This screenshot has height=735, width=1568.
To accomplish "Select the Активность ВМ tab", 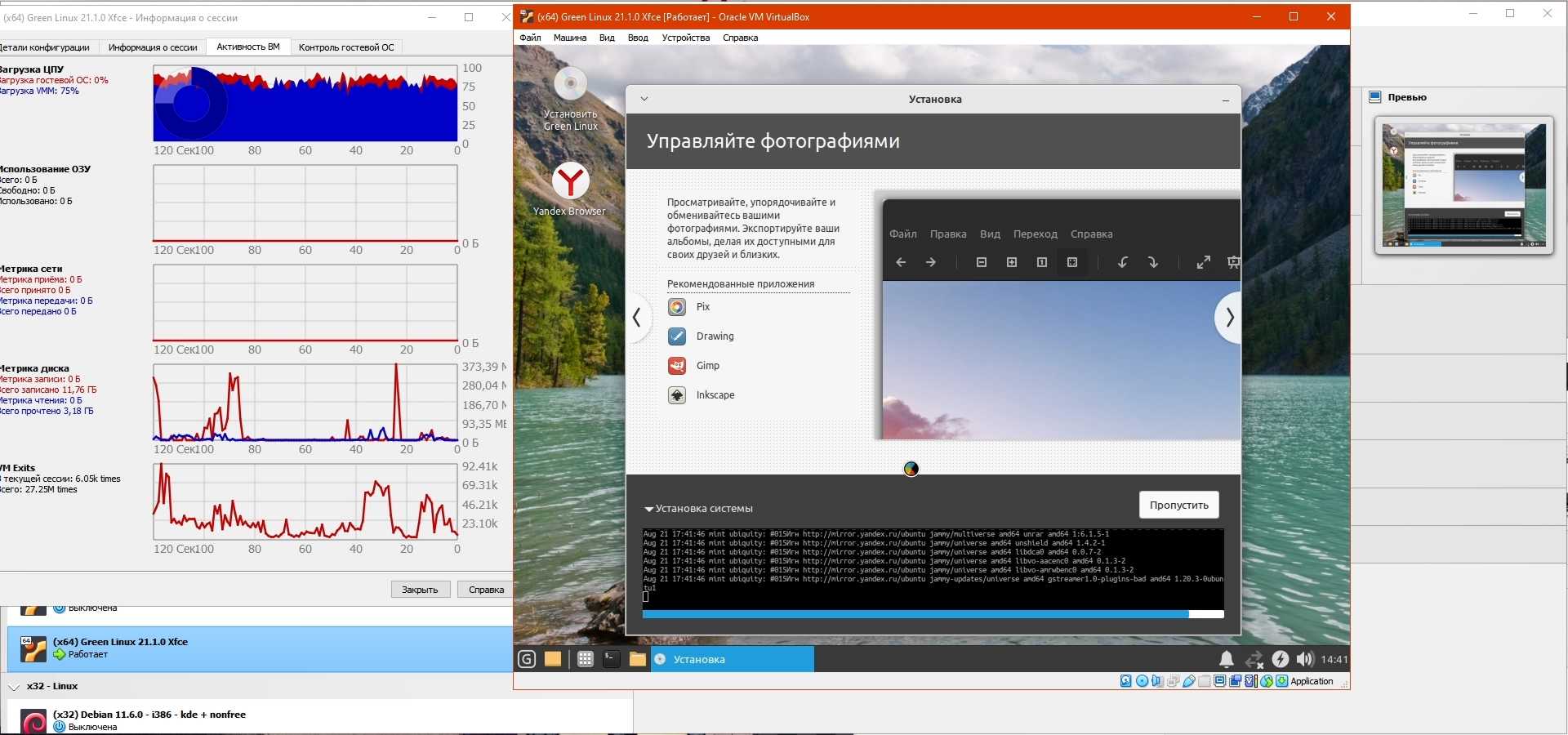I will click(248, 47).
